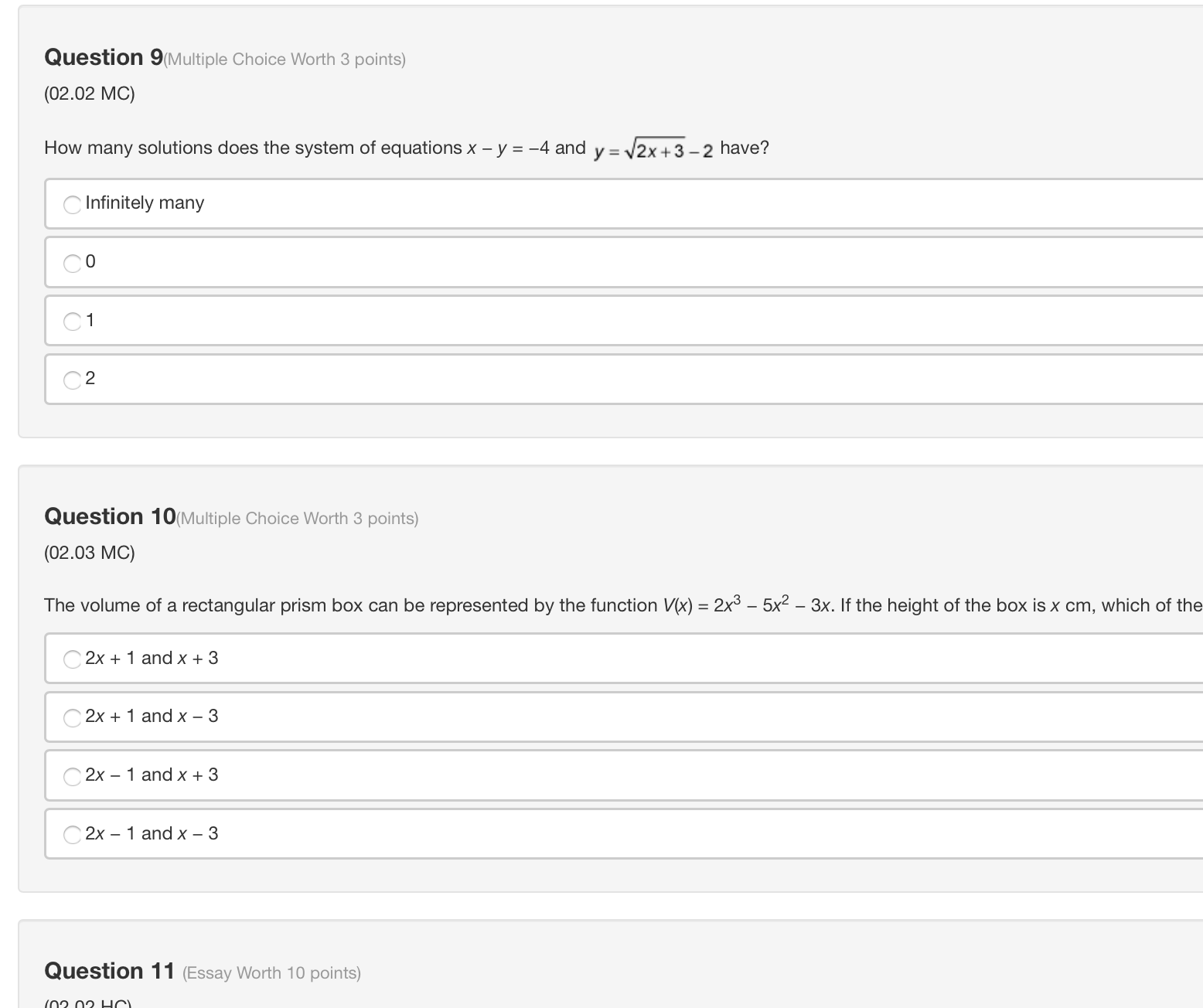Click the Question 11 heading
Image resolution: width=1203 pixels, height=1008 pixels.
pos(109,970)
